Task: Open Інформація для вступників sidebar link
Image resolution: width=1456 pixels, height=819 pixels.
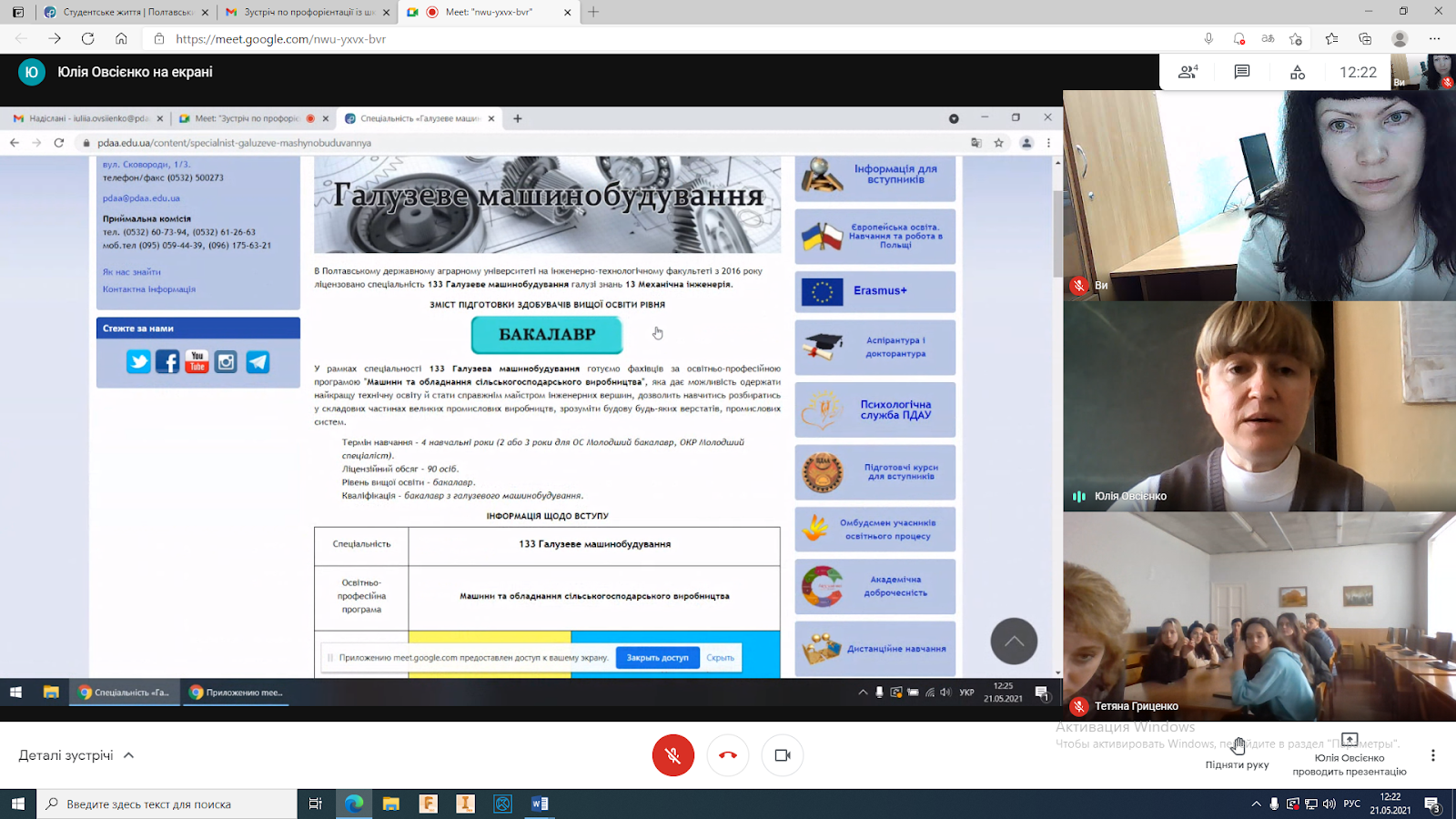Action: pos(875,176)
